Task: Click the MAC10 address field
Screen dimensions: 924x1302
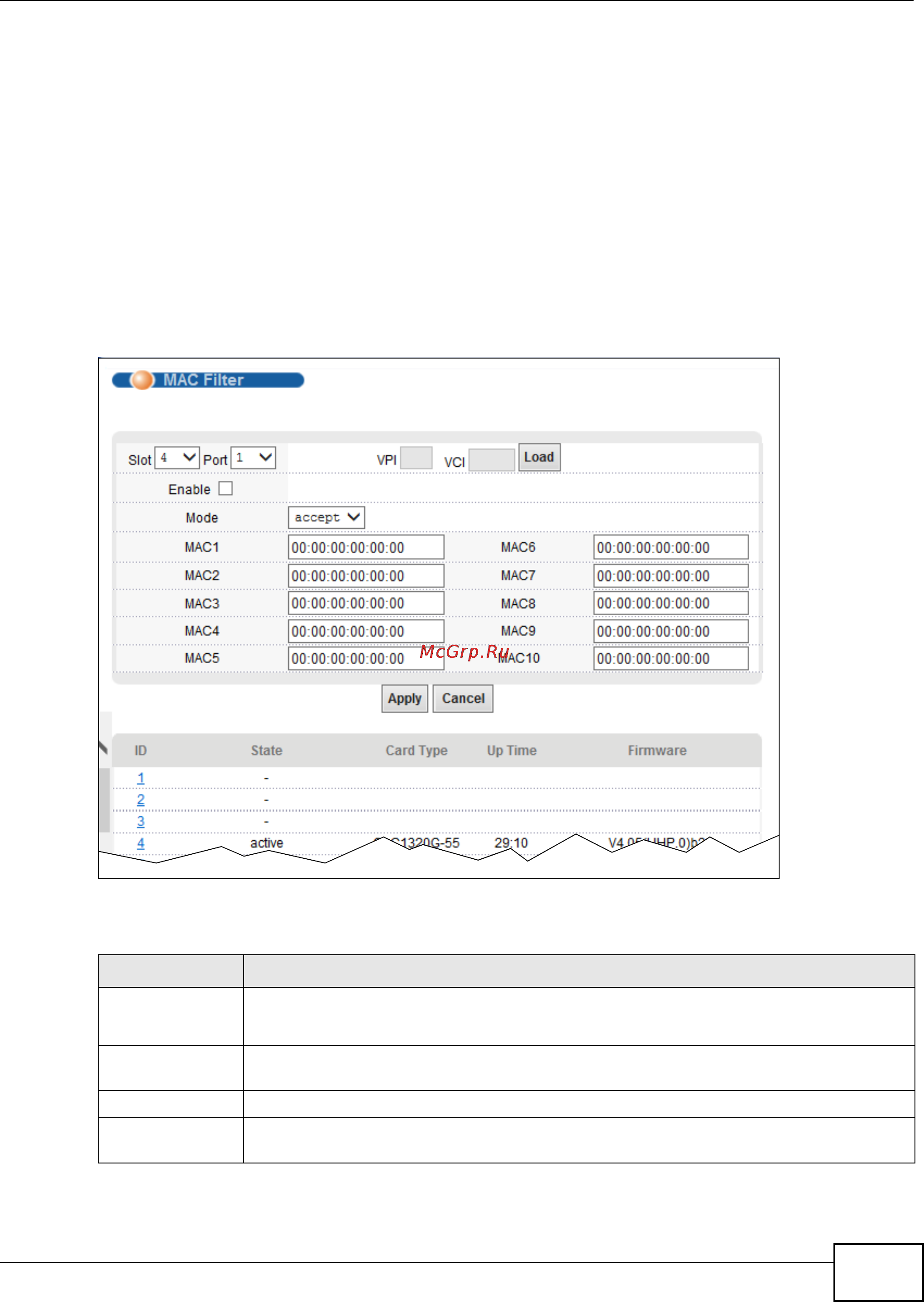Action: click(671, 659)
